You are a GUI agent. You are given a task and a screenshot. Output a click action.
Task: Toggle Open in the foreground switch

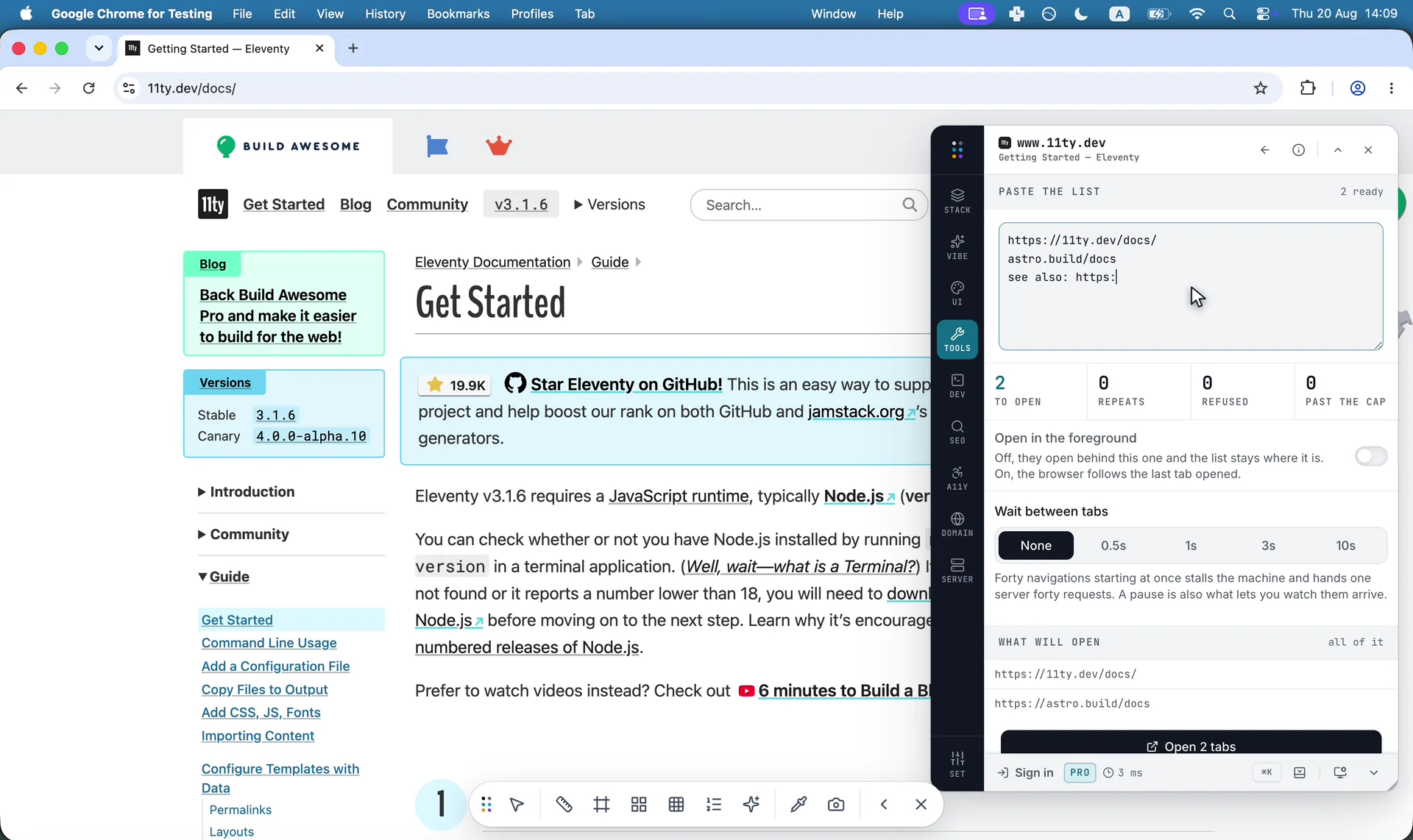pos(1371,456)
